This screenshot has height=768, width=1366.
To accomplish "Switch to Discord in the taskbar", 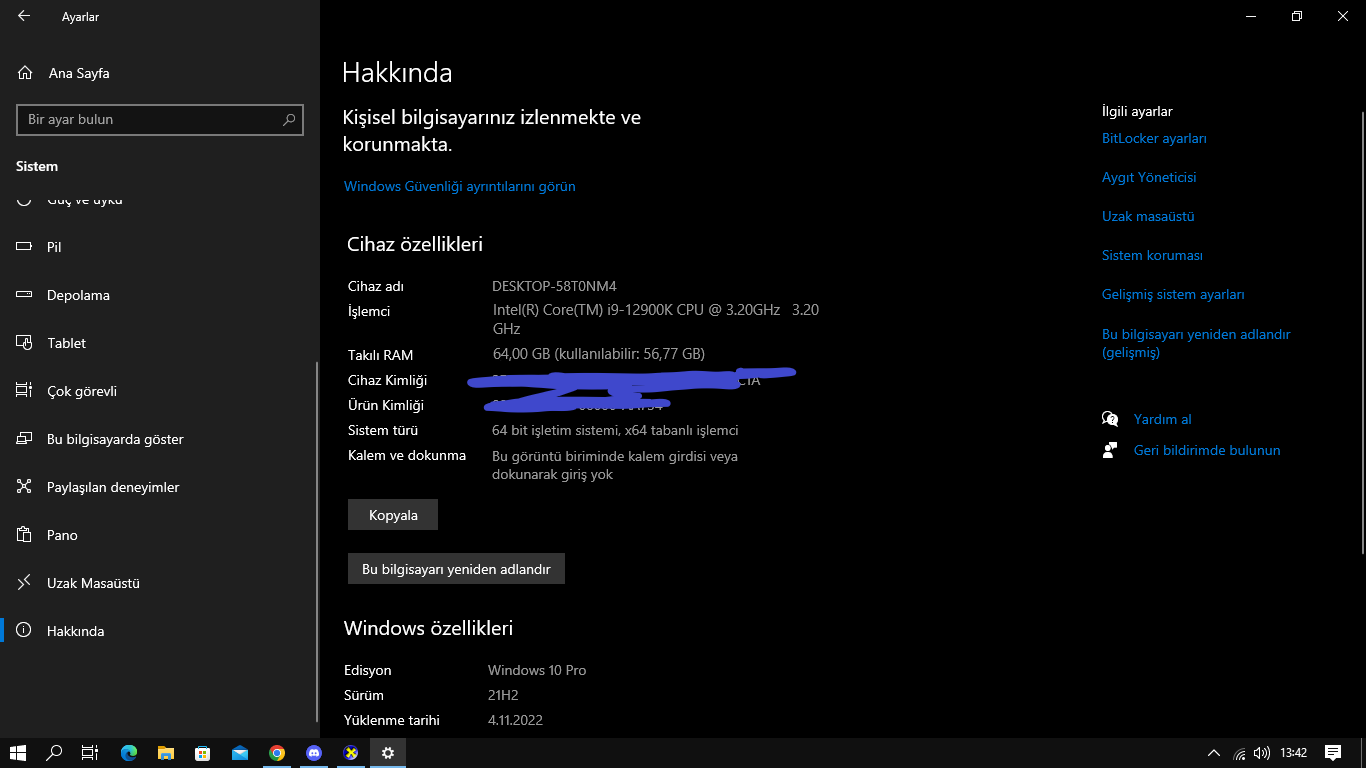I will point(314,753).
